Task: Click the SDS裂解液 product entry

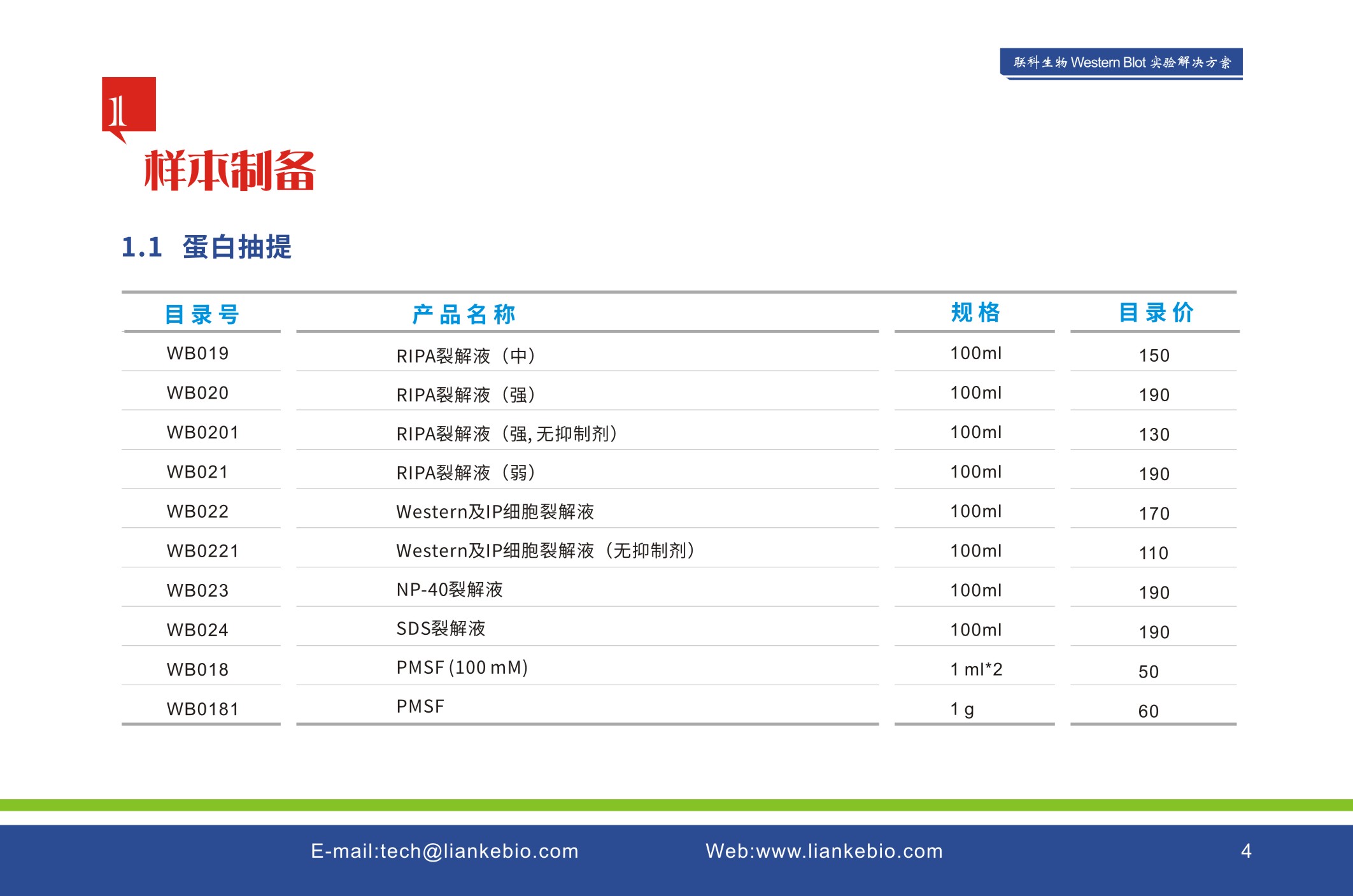Action: (441, 629)
